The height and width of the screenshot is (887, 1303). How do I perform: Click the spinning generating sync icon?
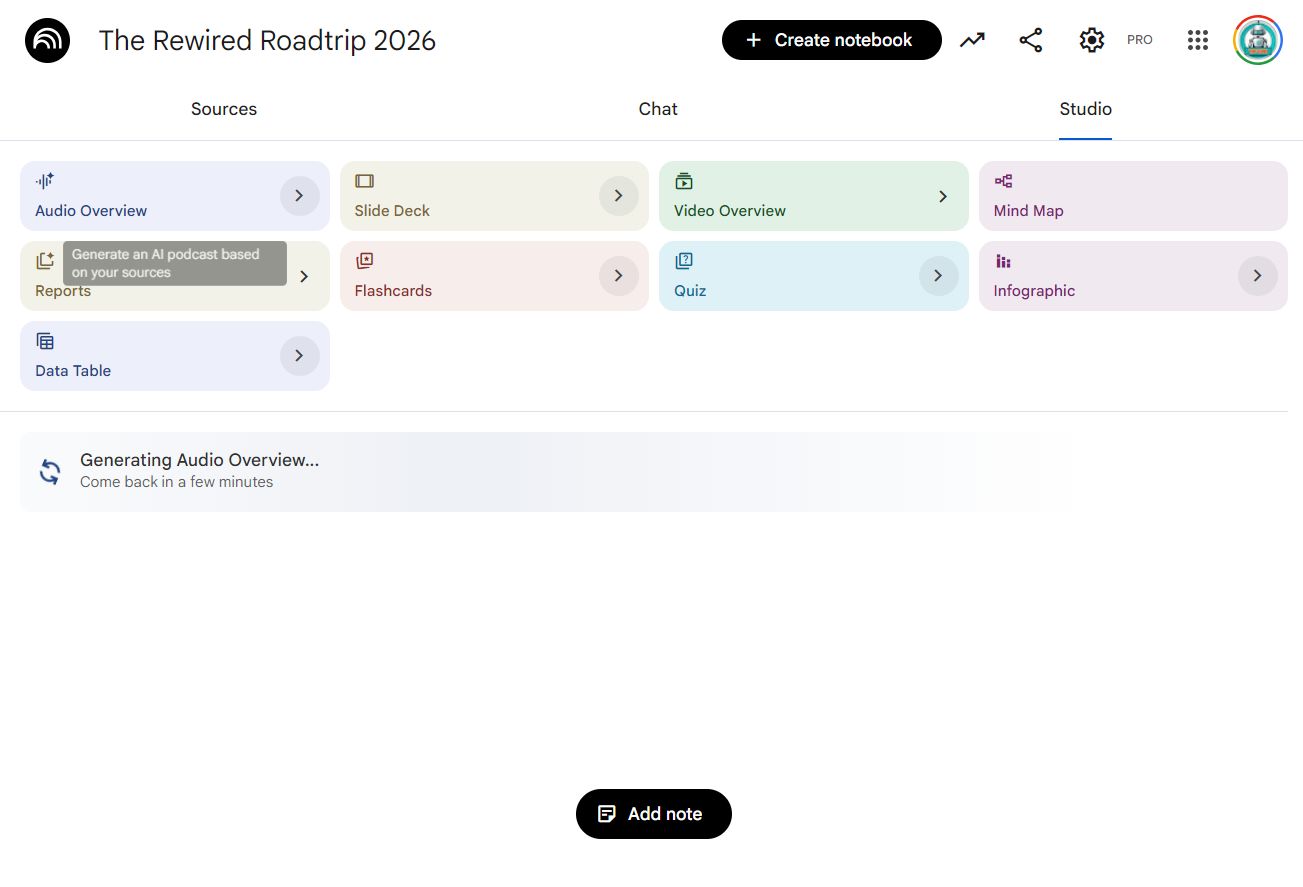click(50, 471)
